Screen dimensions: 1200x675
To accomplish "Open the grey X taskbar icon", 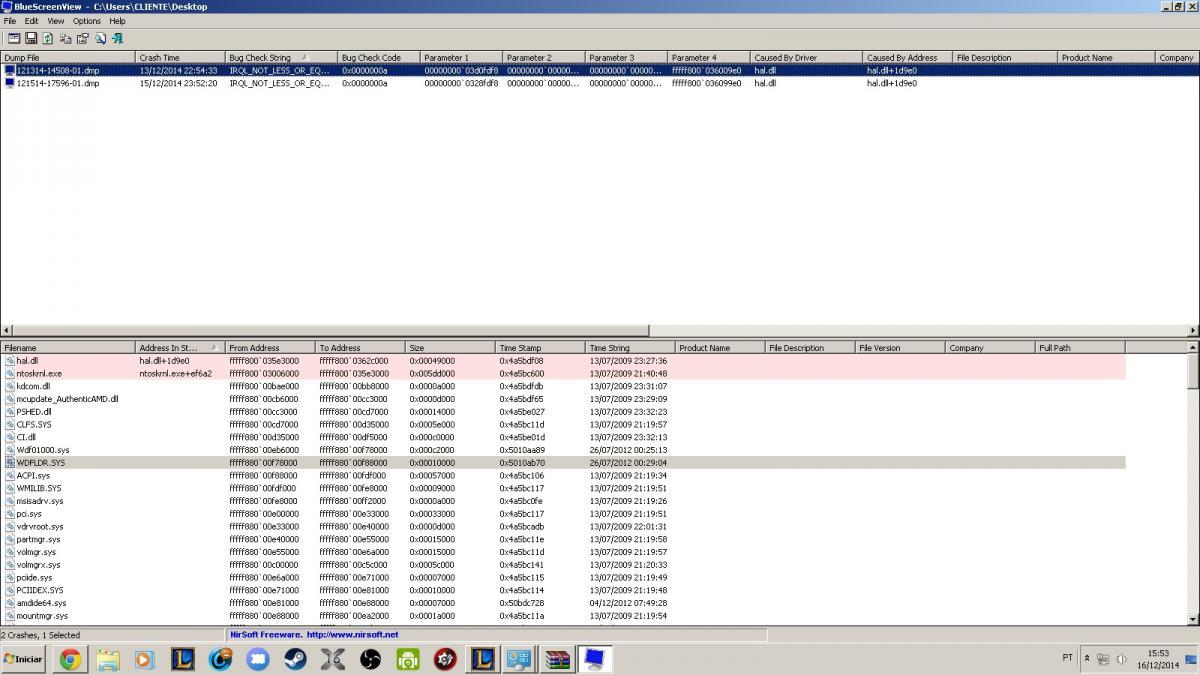I will (333, 659).
